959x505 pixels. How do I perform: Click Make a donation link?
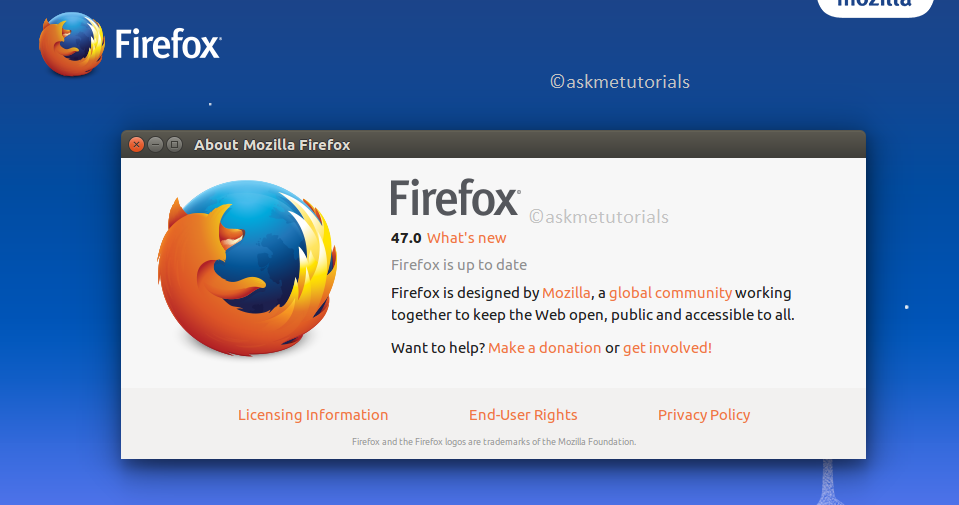point(544,348)
